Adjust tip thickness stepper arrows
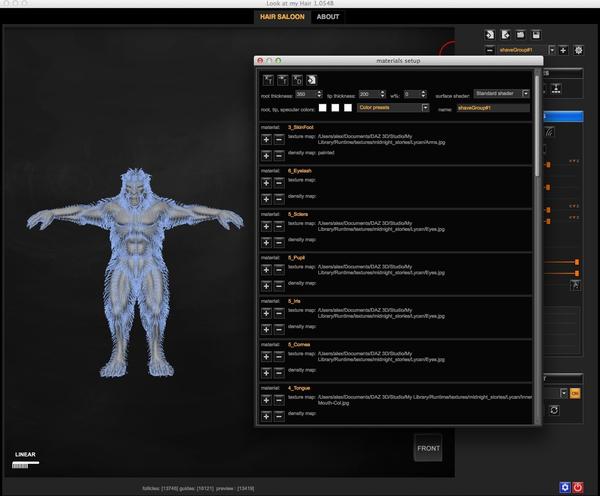This screenshot has height=496, width=600. [383, 94]
